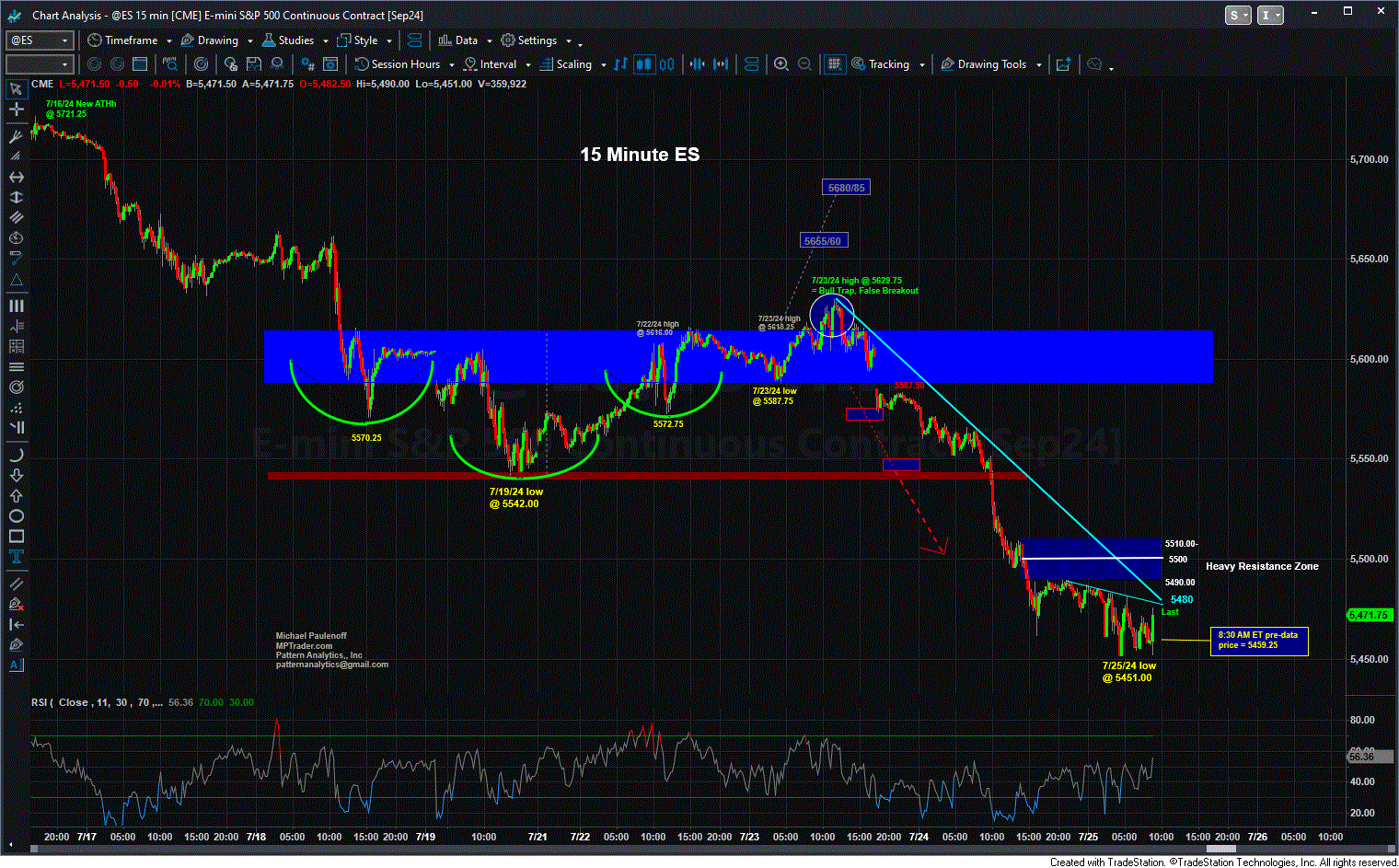Click the delete drawing objects icon
The height and width of the screenshot is (868, 1399).
[x=16, y=604]
